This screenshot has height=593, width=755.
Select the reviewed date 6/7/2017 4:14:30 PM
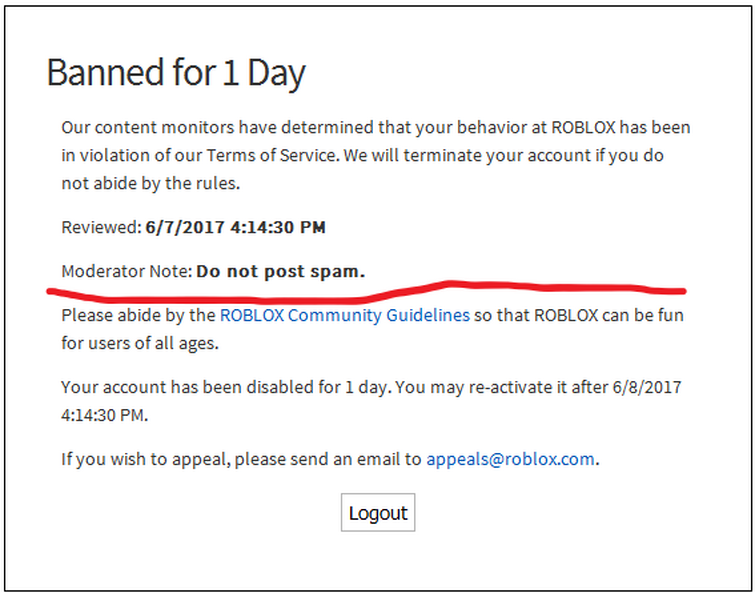click(x=235, y=227)
